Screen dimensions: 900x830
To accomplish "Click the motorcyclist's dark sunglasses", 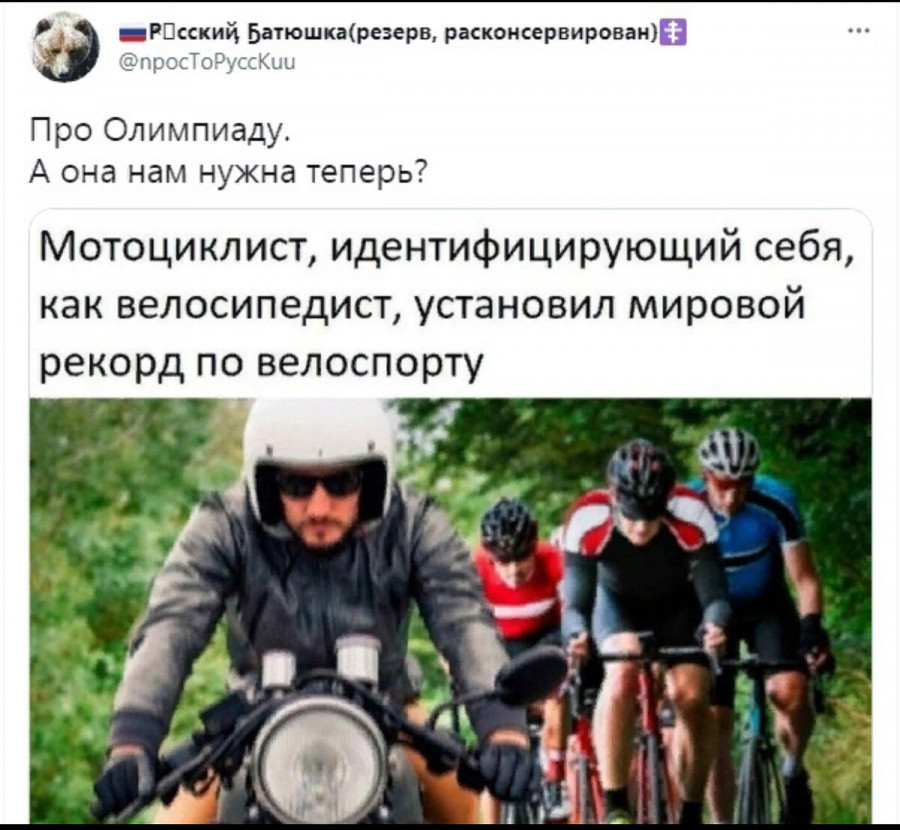I will click(x=319, y=484).
